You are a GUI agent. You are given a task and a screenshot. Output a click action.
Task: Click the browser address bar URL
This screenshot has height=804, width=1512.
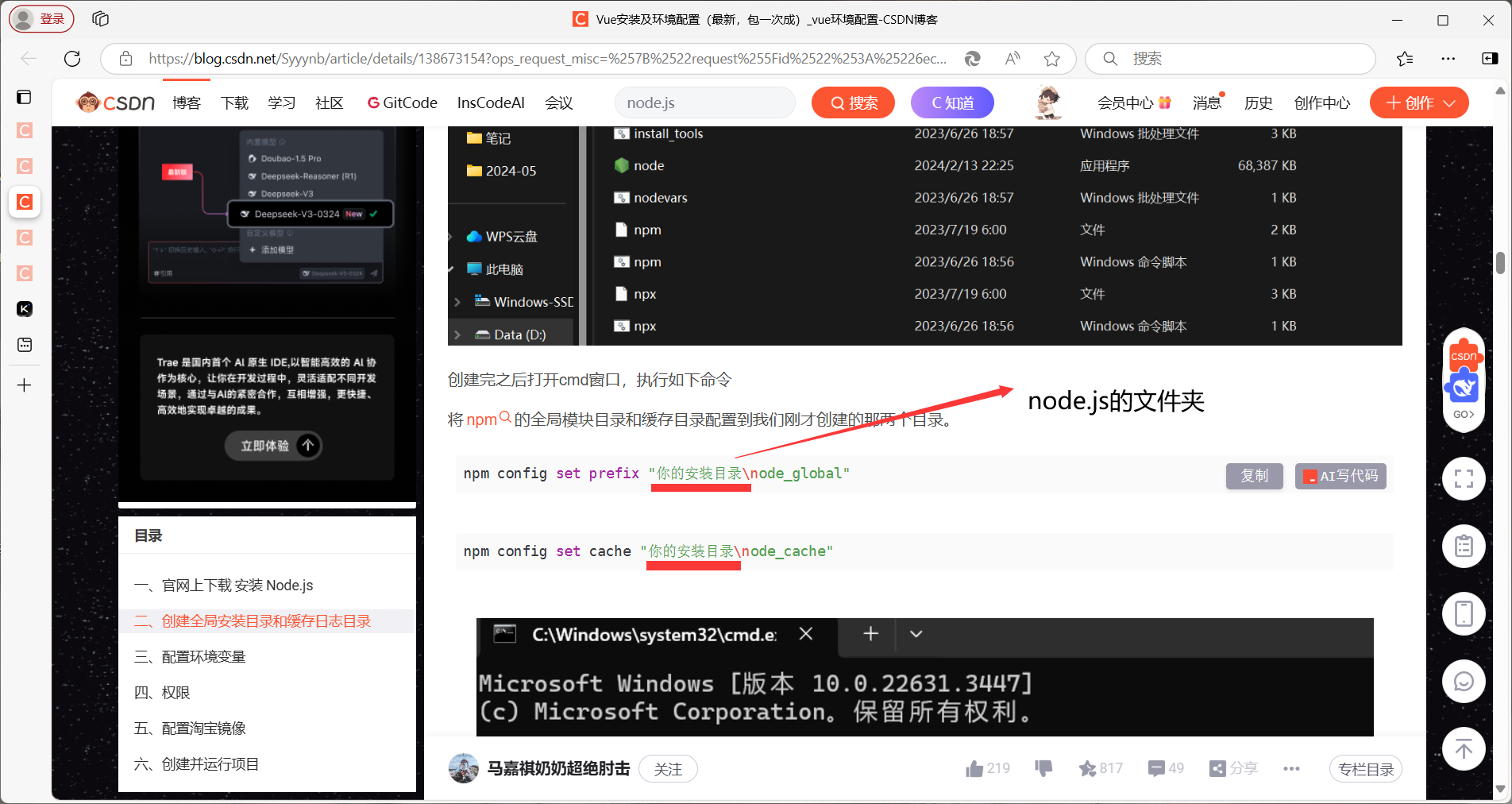[547, 59]
